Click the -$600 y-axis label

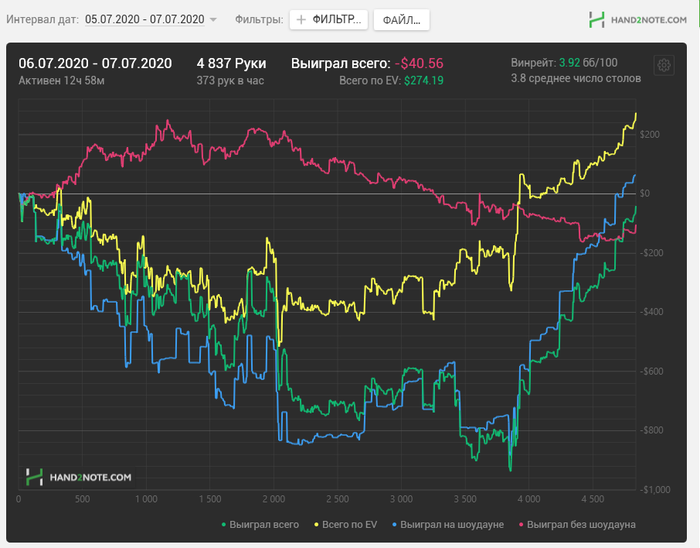coord(650,371)
